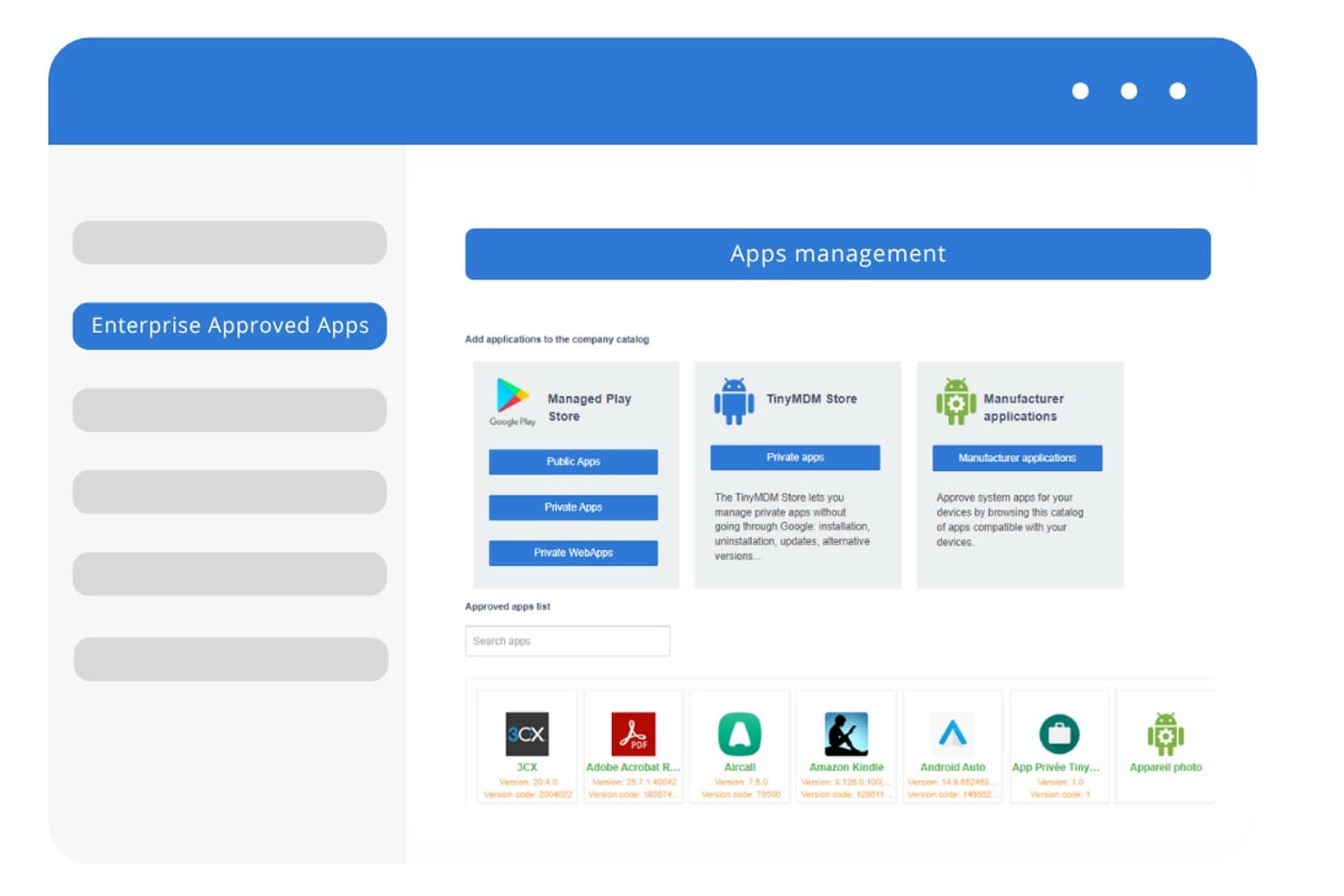Click the Manufacturer applications card title
This screenshot has width=1344, height=896.
(x=1023, y=408)
